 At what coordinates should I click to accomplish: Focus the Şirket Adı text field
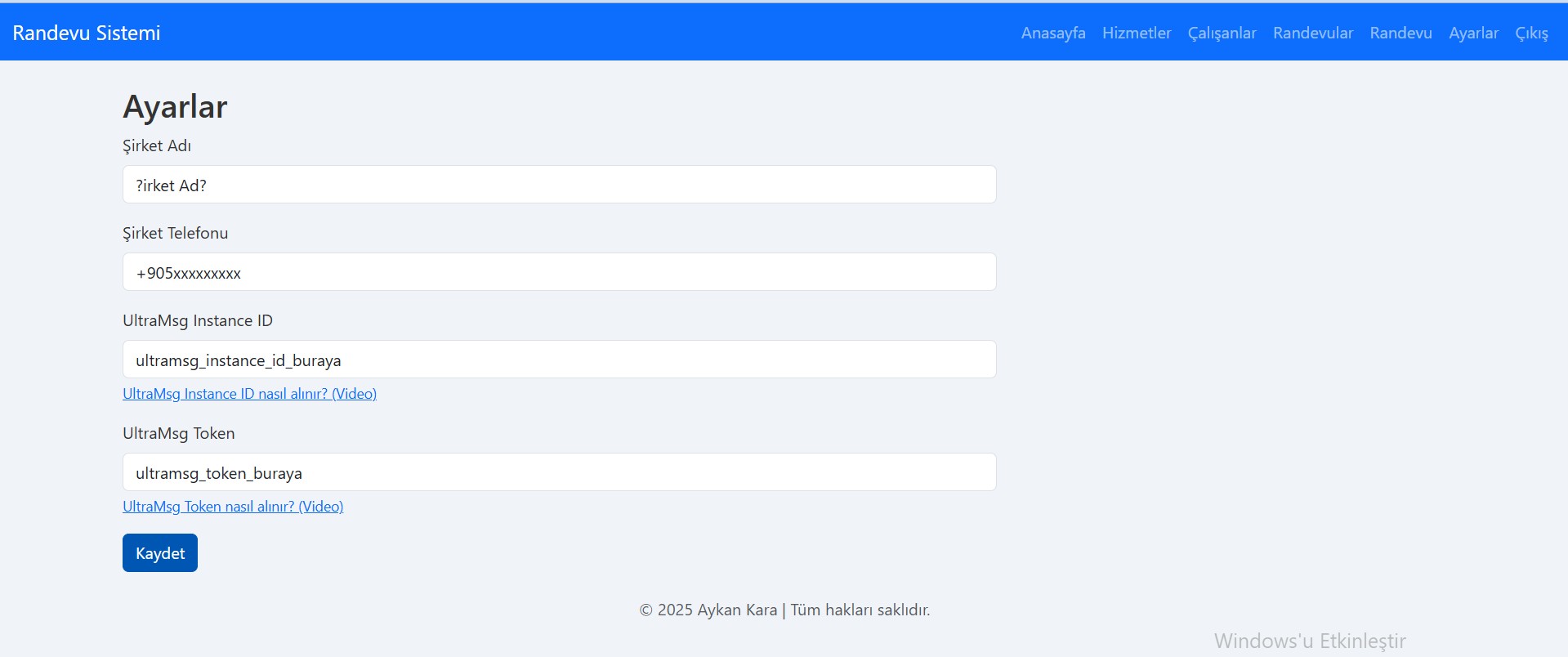559,185
